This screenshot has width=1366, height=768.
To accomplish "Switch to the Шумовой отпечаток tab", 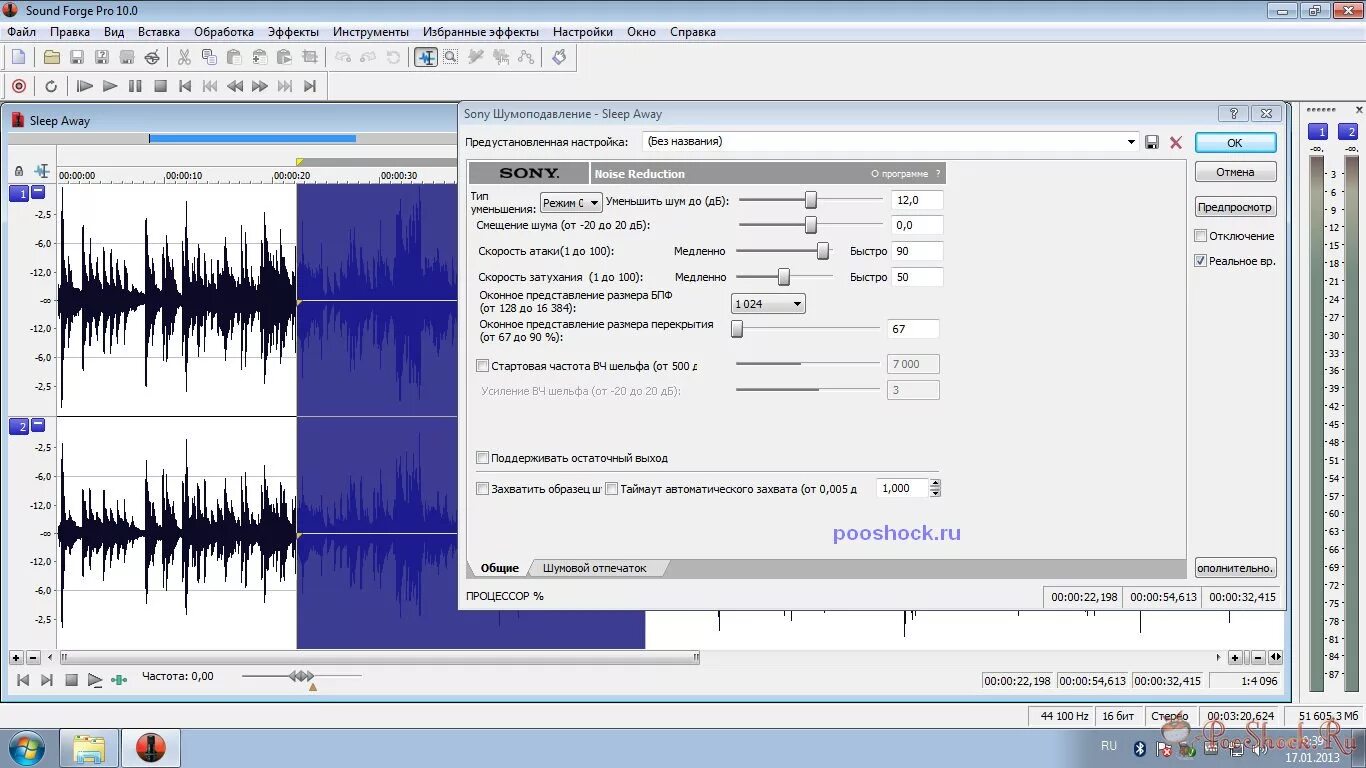I will 594,567.
